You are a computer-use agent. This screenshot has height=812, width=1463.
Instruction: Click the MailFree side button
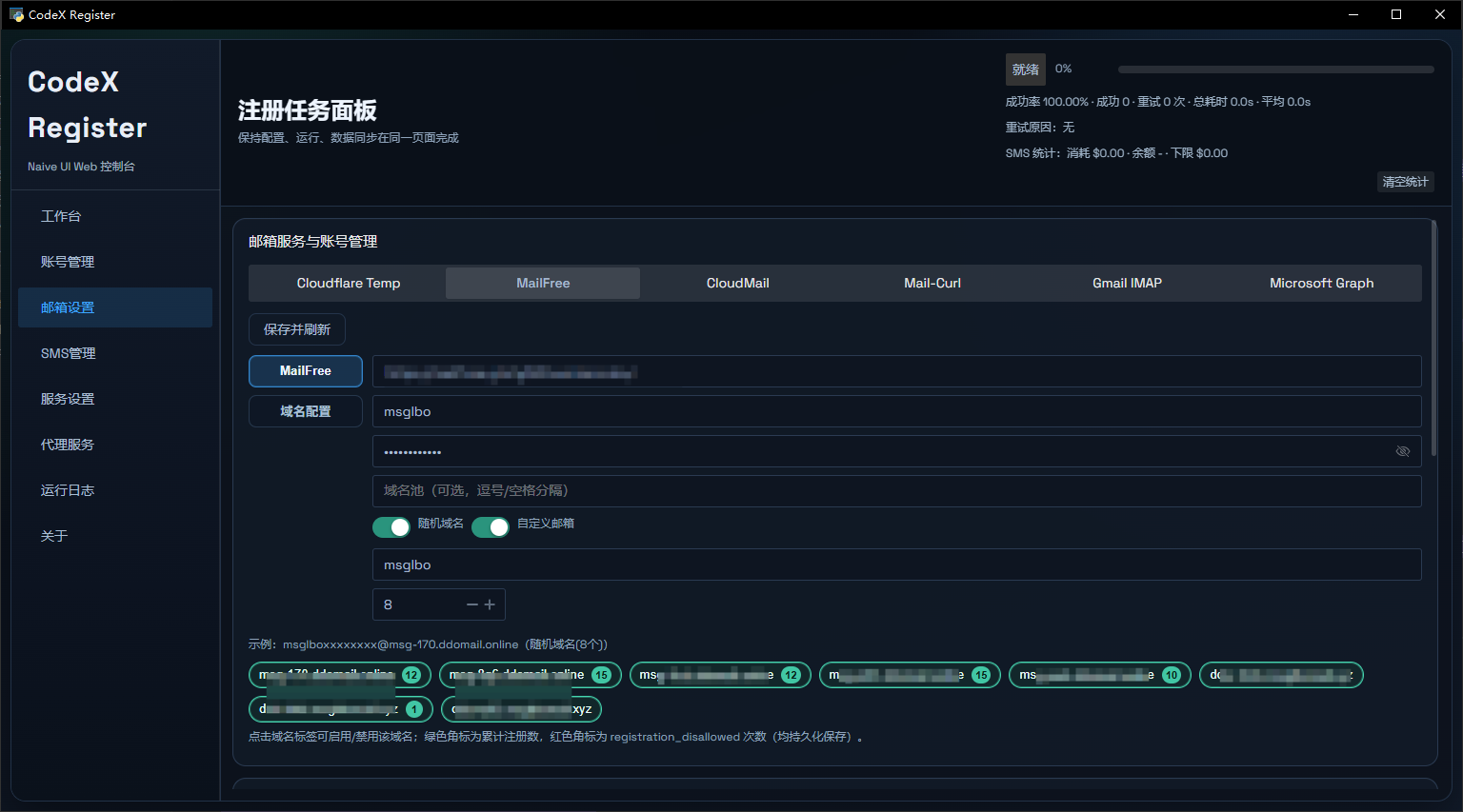pyautogui.click(x=306, y=371)
